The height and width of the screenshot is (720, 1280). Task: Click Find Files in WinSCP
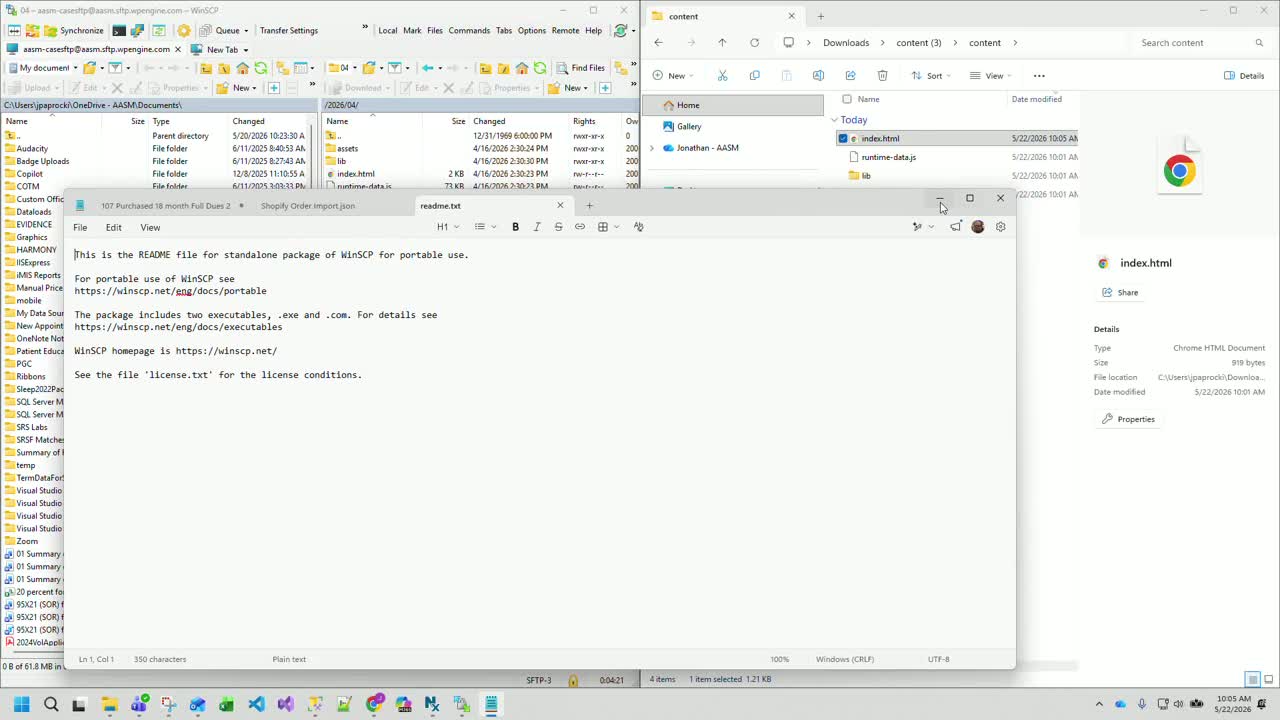580,68
